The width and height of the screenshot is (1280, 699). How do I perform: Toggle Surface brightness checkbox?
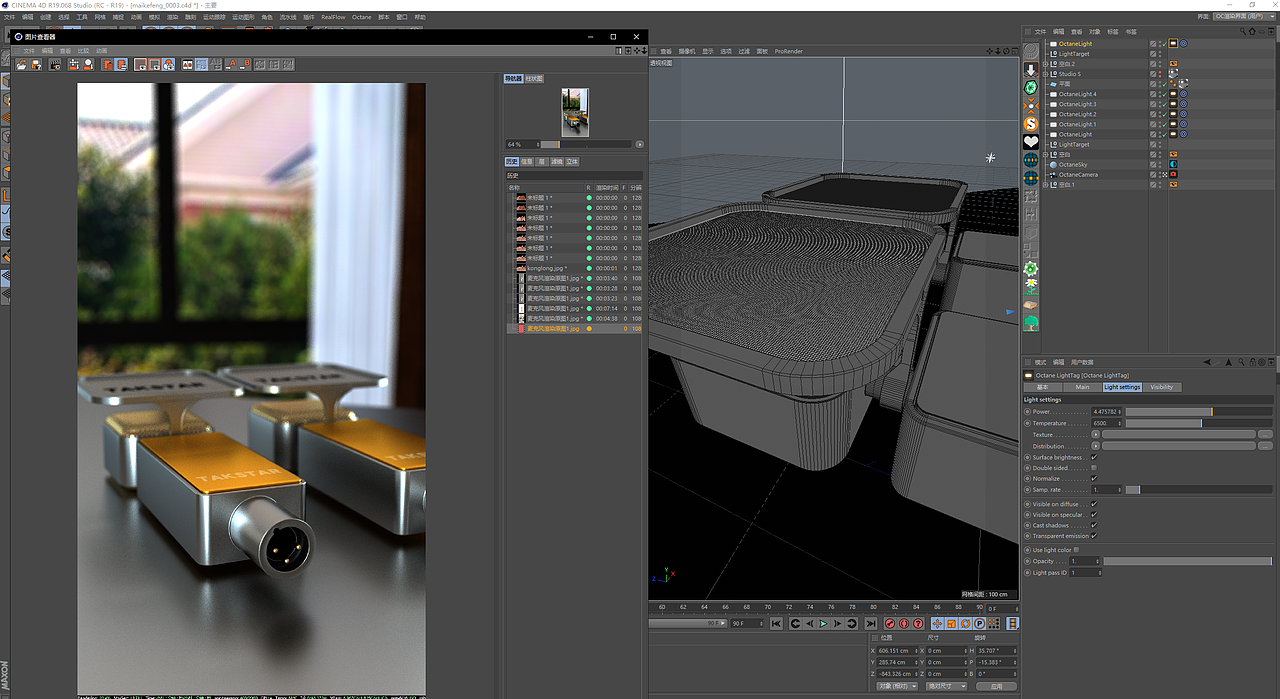pos(1094,457)
